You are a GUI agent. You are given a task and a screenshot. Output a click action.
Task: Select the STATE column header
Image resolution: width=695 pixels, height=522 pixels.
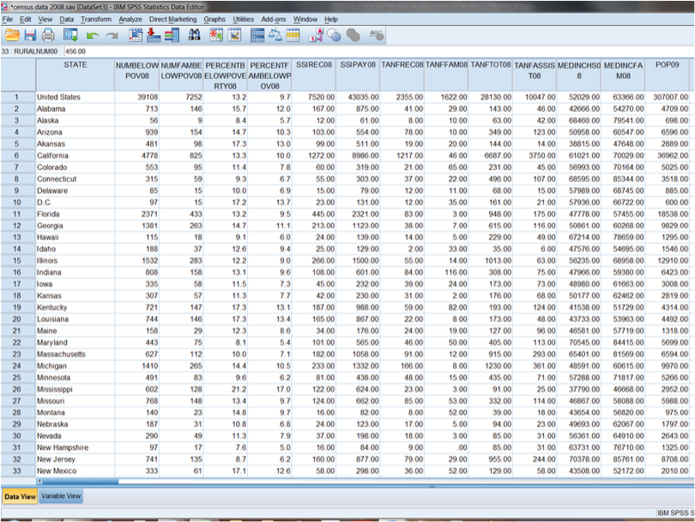click(x=75, y=75)
